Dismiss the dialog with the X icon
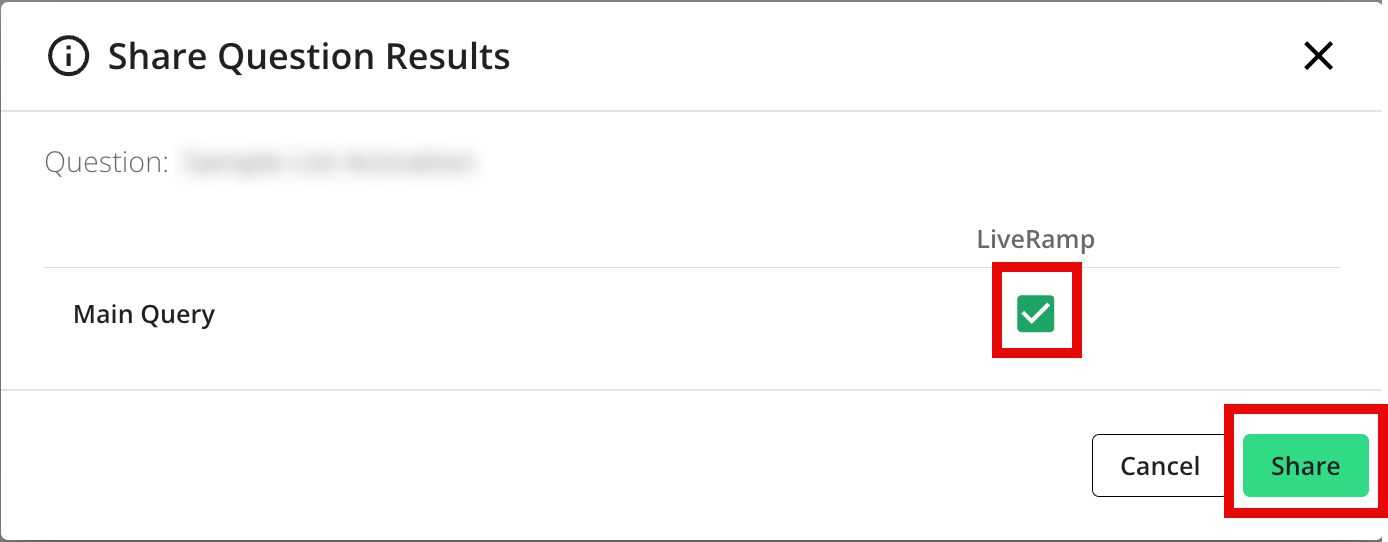This screenshot has height=542, width=1388. click(x=1318, y=57)
